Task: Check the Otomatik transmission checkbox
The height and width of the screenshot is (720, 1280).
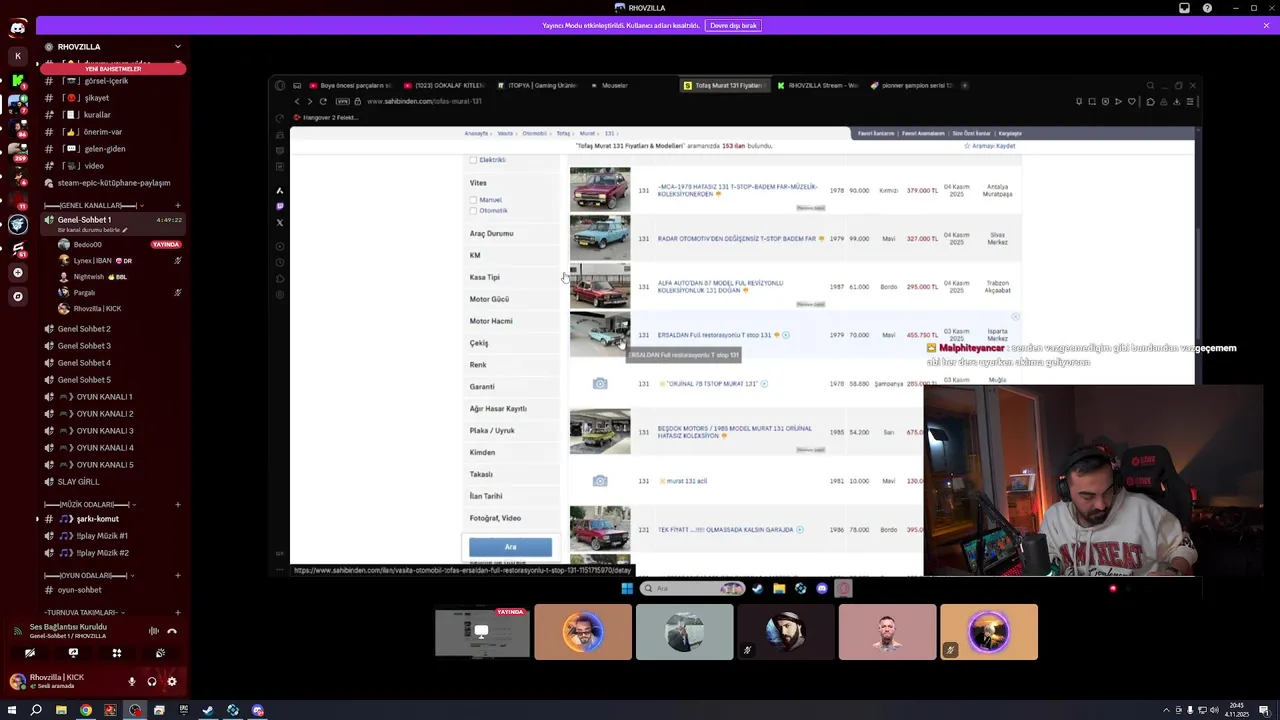Action: pos(473,211)
